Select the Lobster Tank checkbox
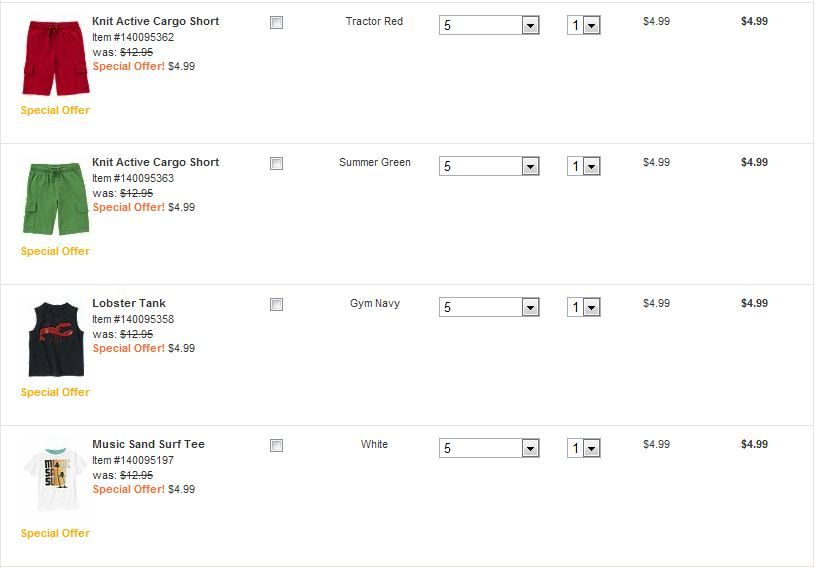Image resolution: width=816 pixels, height=568 pixels. click(277, 304)
